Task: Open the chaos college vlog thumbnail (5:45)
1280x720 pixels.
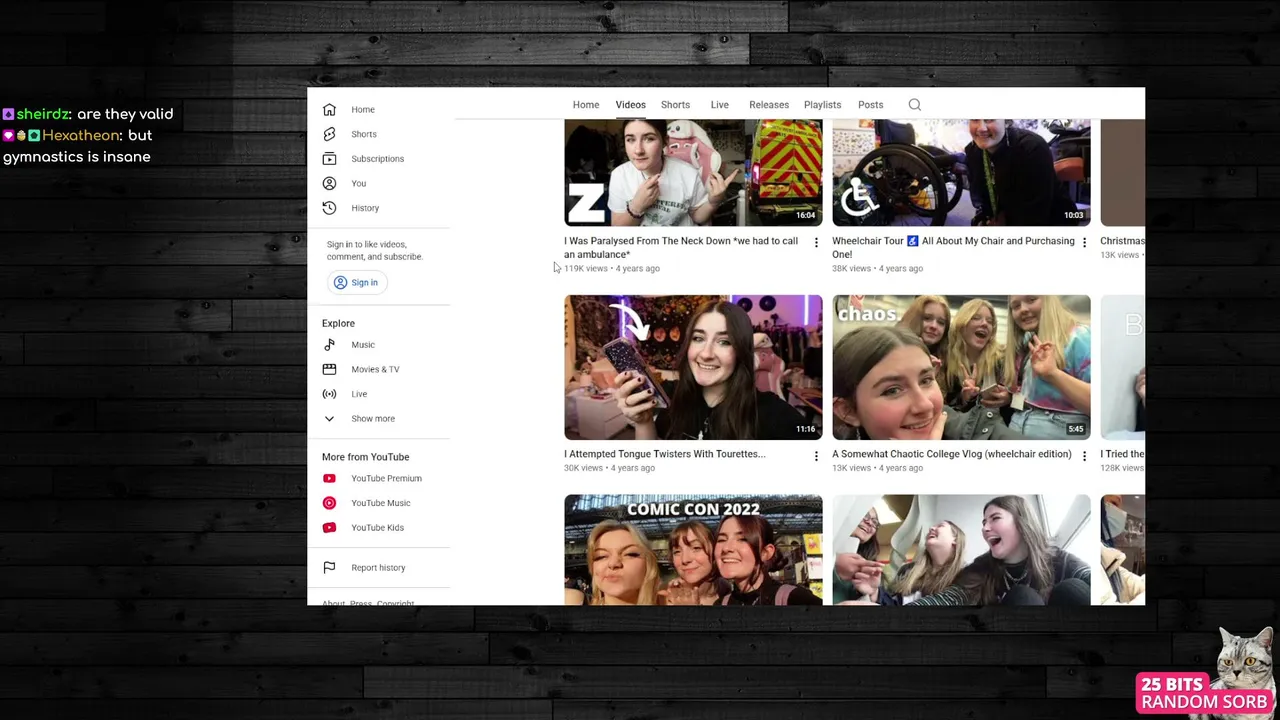Action: point(961,367)
